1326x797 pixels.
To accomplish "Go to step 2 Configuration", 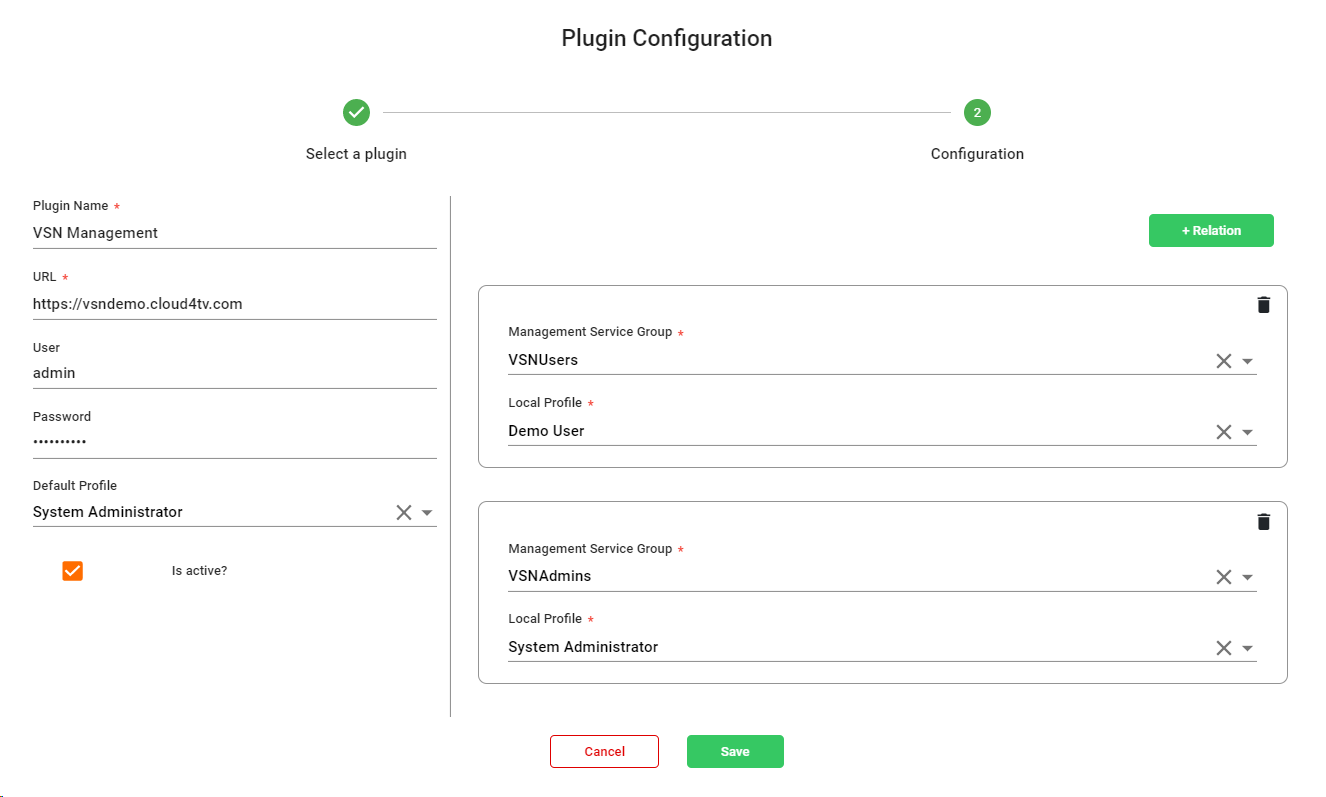I will pos(977,112).
